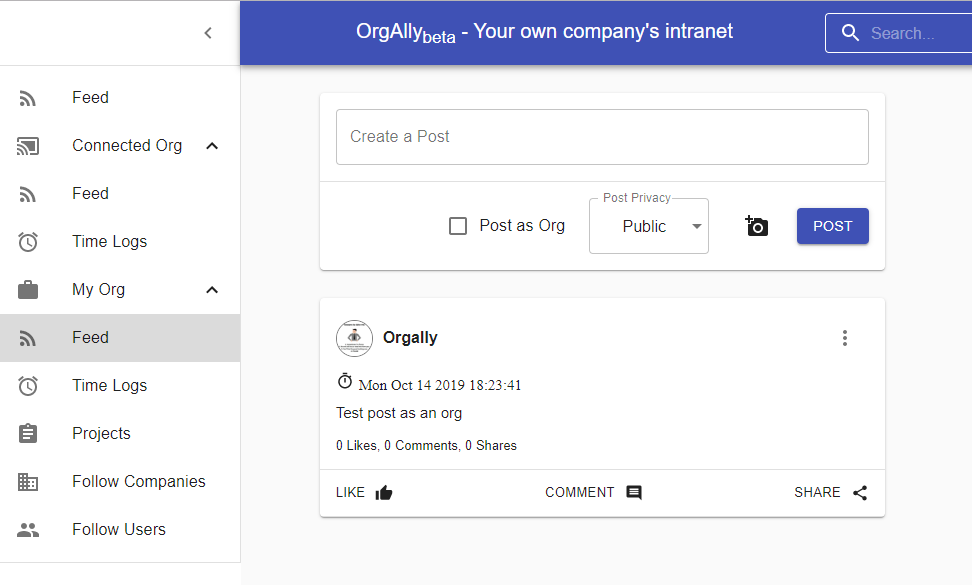Viewport: 972px width, 585px height.
Task: Click the RSS icon of top Feed
Action: point(28,98)
